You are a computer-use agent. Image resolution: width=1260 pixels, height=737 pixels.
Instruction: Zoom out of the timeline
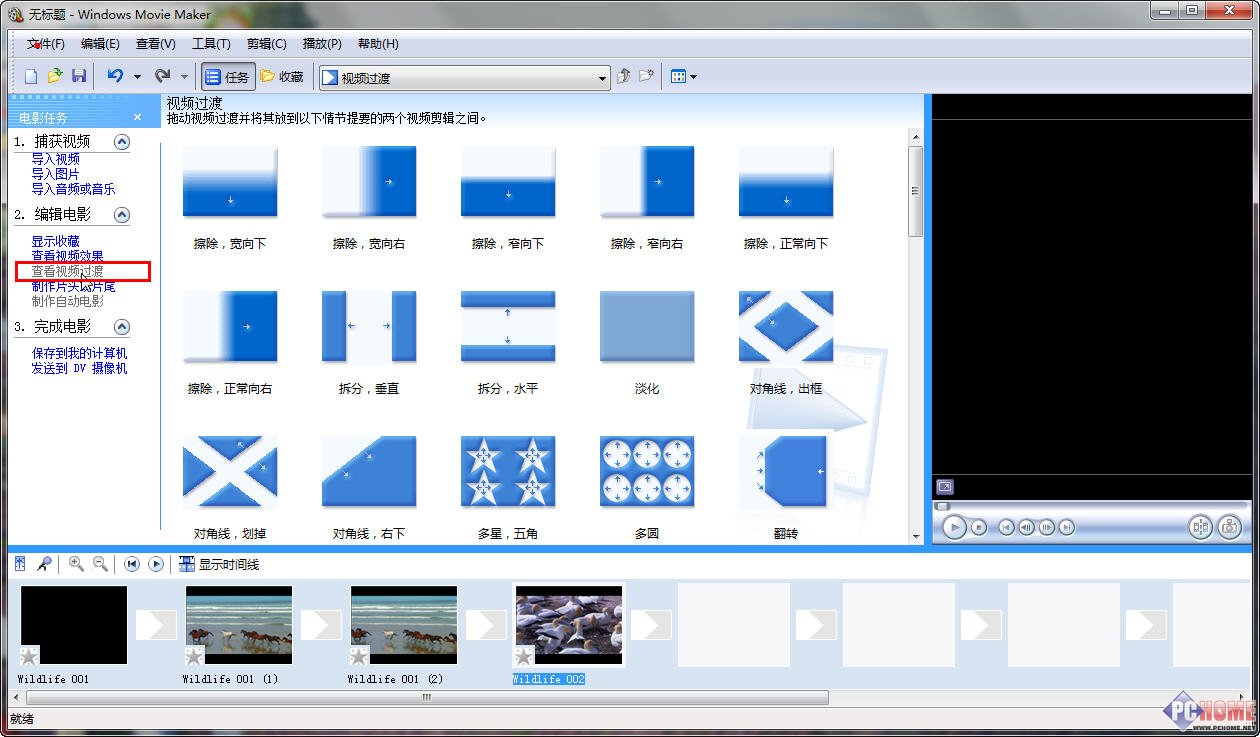(x=100, y=563)
